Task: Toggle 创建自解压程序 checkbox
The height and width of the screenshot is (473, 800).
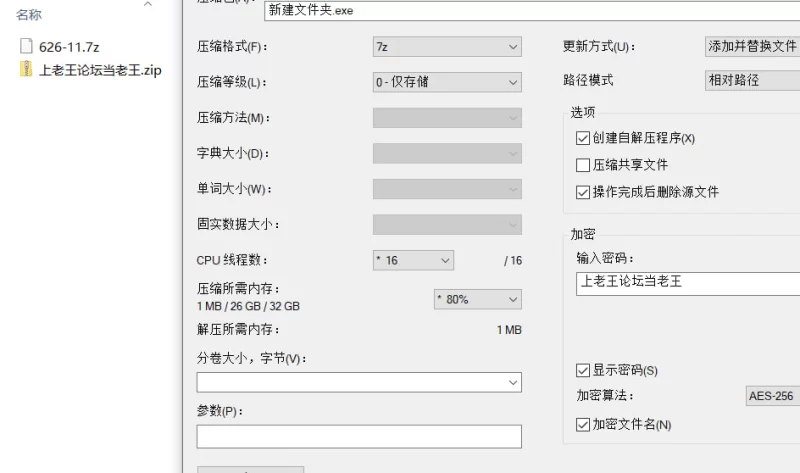Action: pyautogui.click(x=583, y=138)
